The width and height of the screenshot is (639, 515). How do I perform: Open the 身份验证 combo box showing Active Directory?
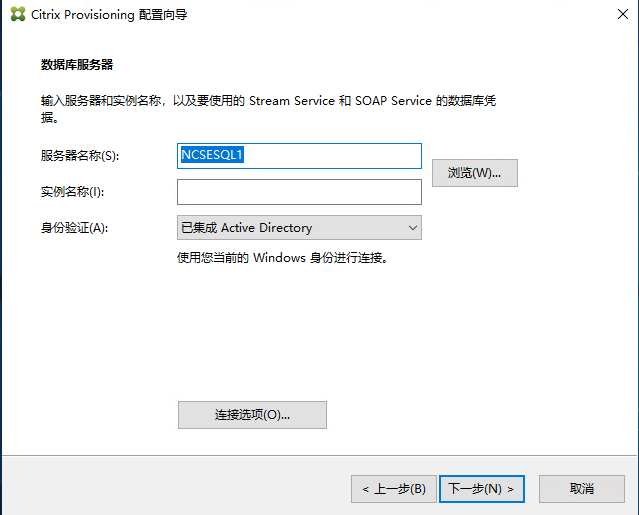click(x=299, y=228)
